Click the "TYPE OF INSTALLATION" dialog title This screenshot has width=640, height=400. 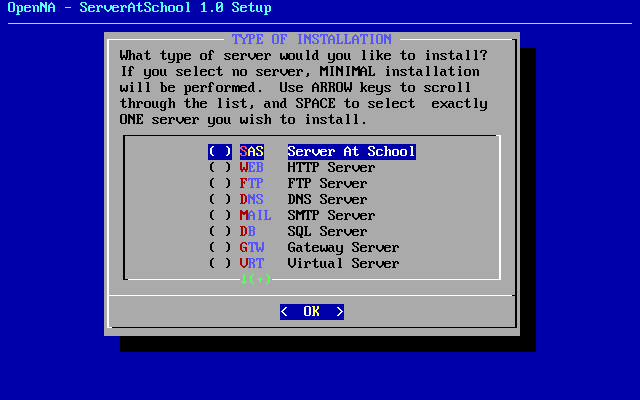(312, 40)
